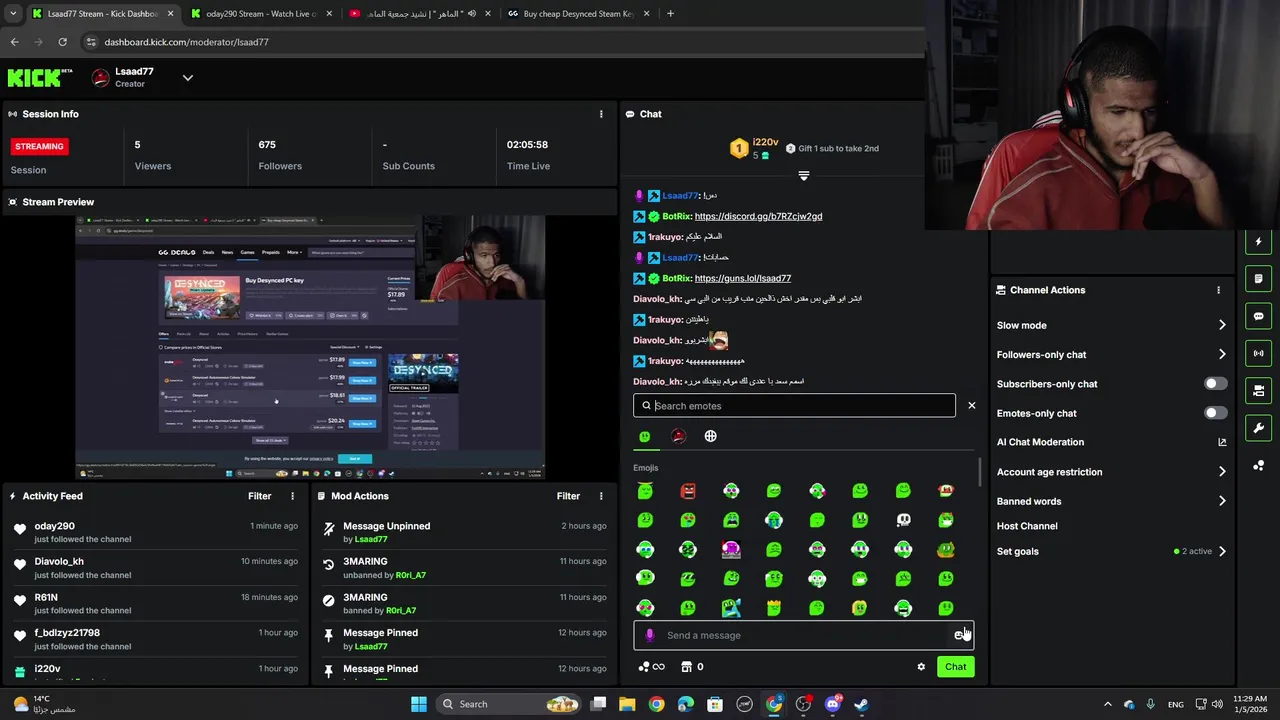This screenshot has height=720, width=1280.
Task: Select the Lsaad77 channel emotes tab
Action: pos(678,436)
